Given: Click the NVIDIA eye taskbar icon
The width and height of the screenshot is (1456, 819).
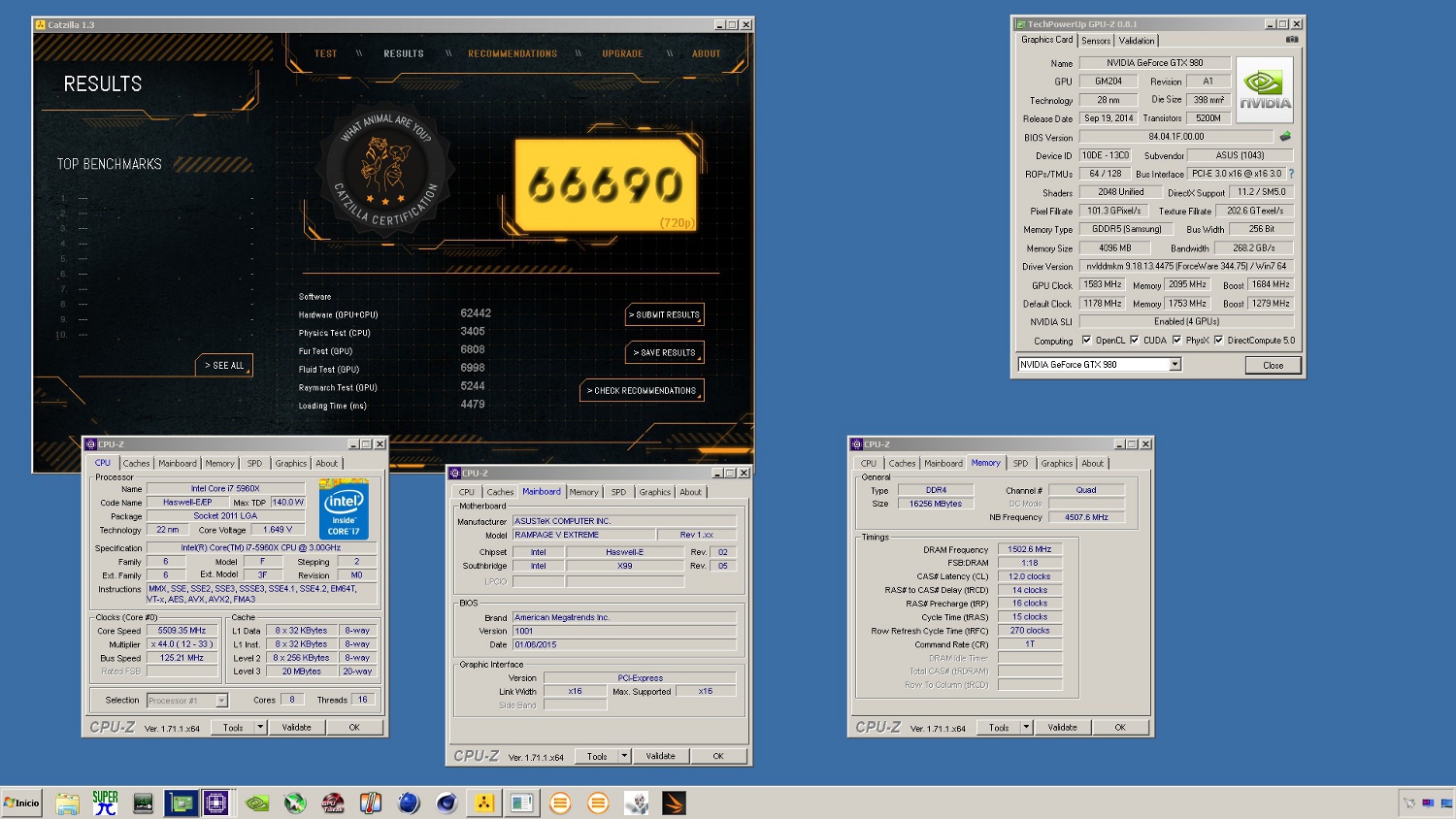Looking at the screenshot, I should pos(257,803).
